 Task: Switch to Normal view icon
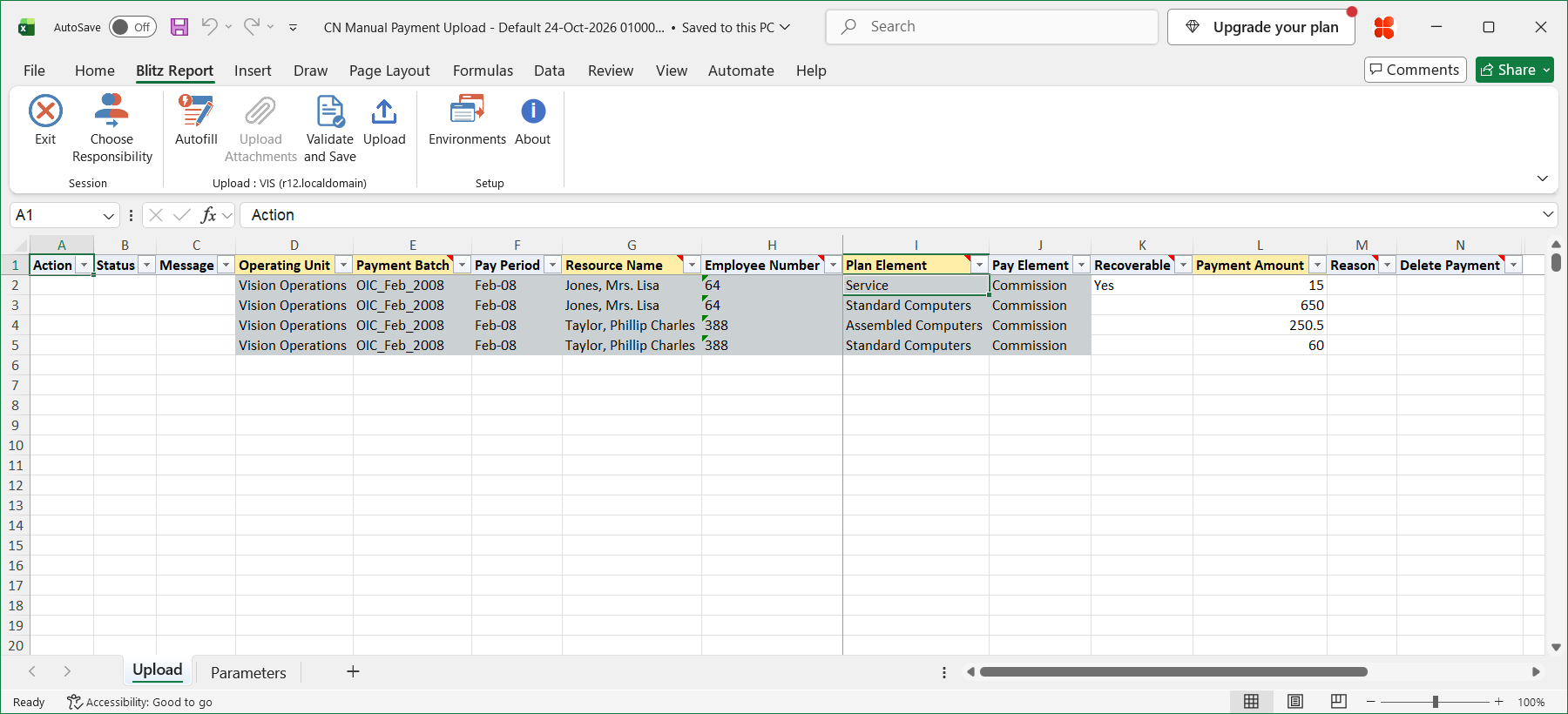1251,702
